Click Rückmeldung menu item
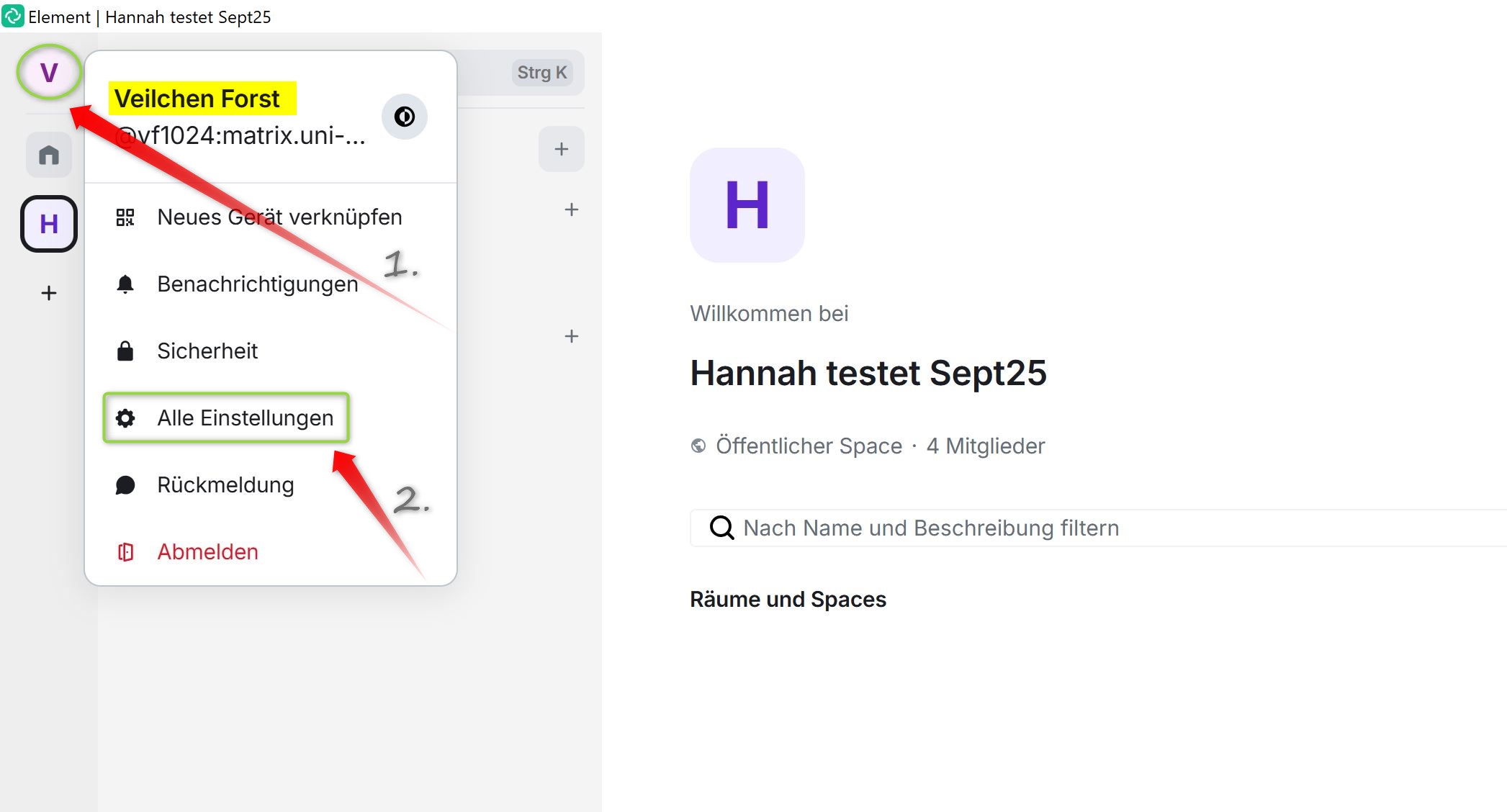The height and width of the screenshot is (812, 1507). coord(225,485)
